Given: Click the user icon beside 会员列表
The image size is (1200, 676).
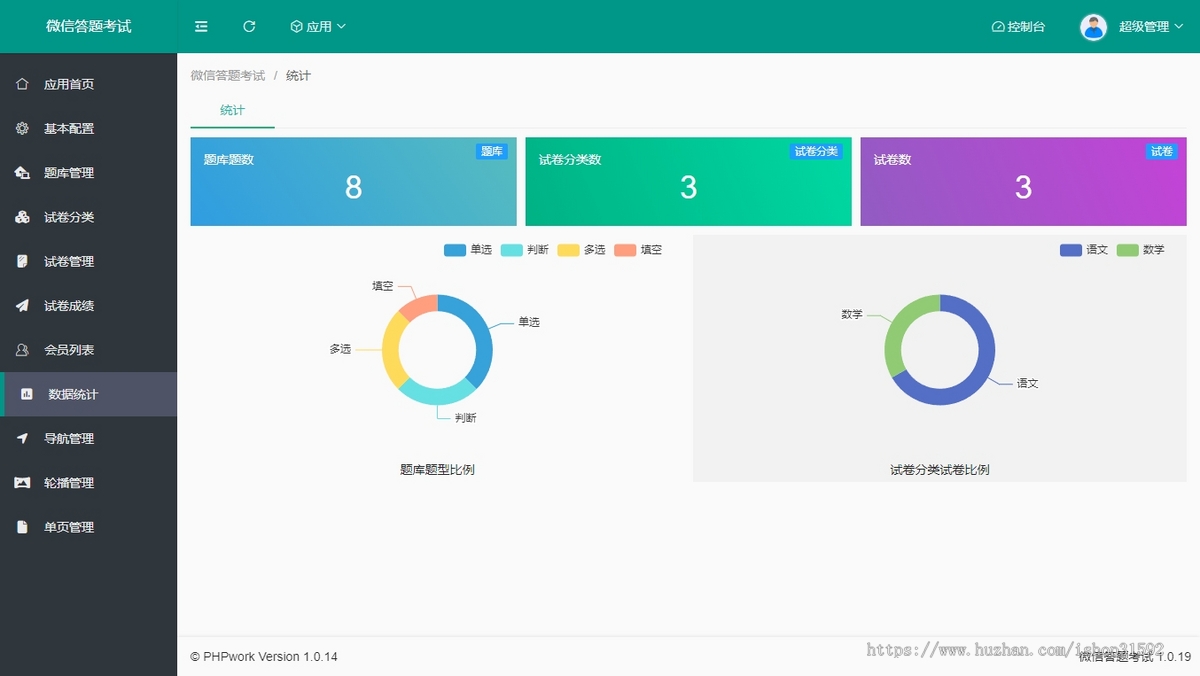Looking at the screenshot, I should [22, 350].
